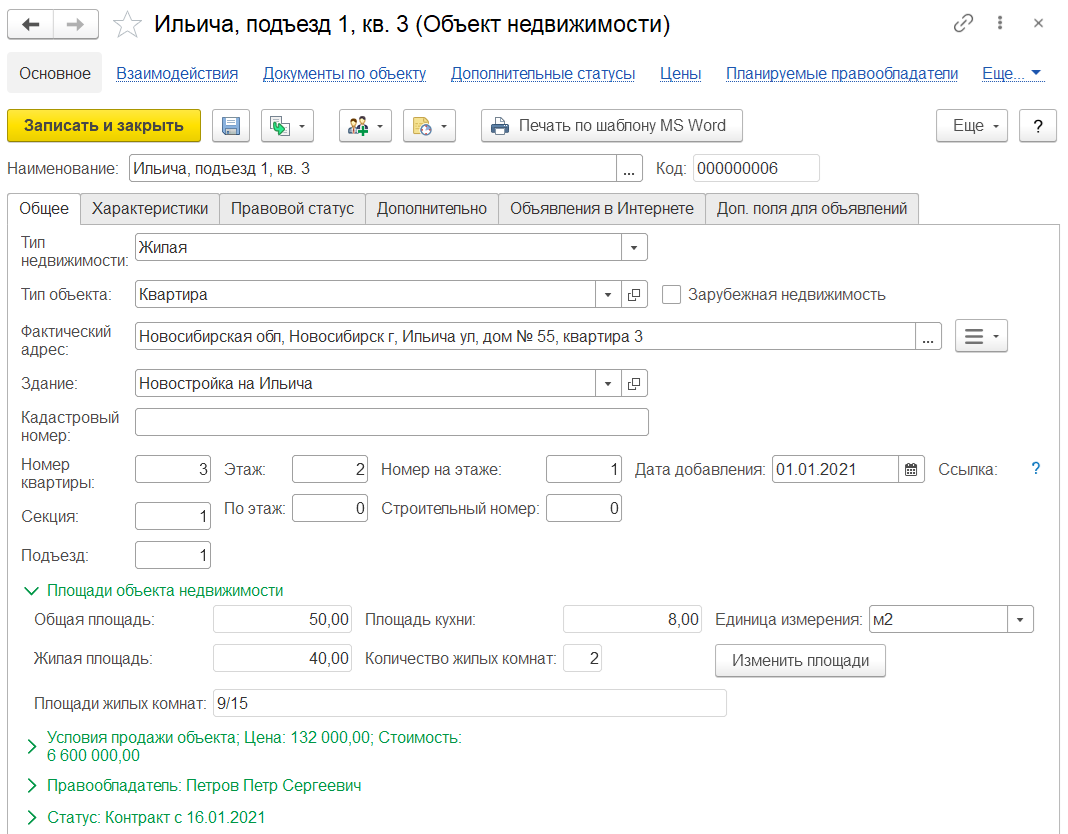Open the document-clock icon toolbar menu
The image size is (1068, 834).
pyautogui.click(x=429, y=126)
